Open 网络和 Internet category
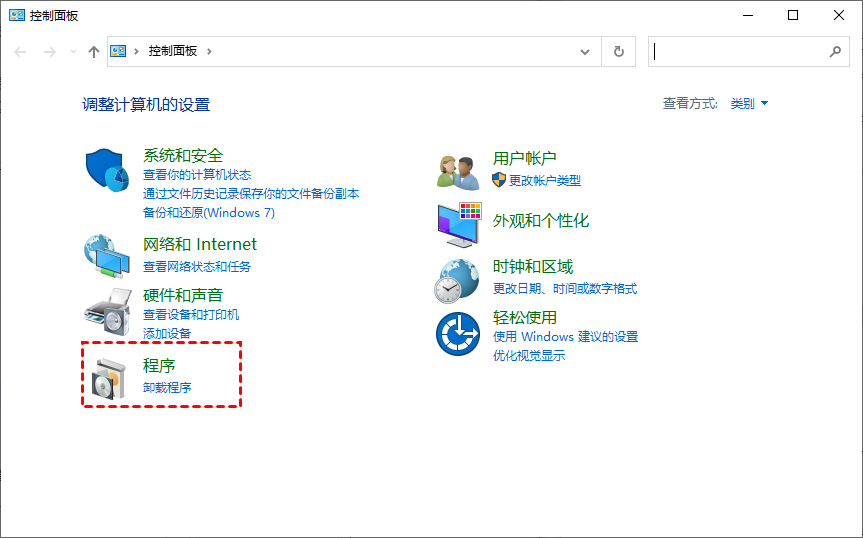This screenshot has height=538, width=863. pos(200,244)
